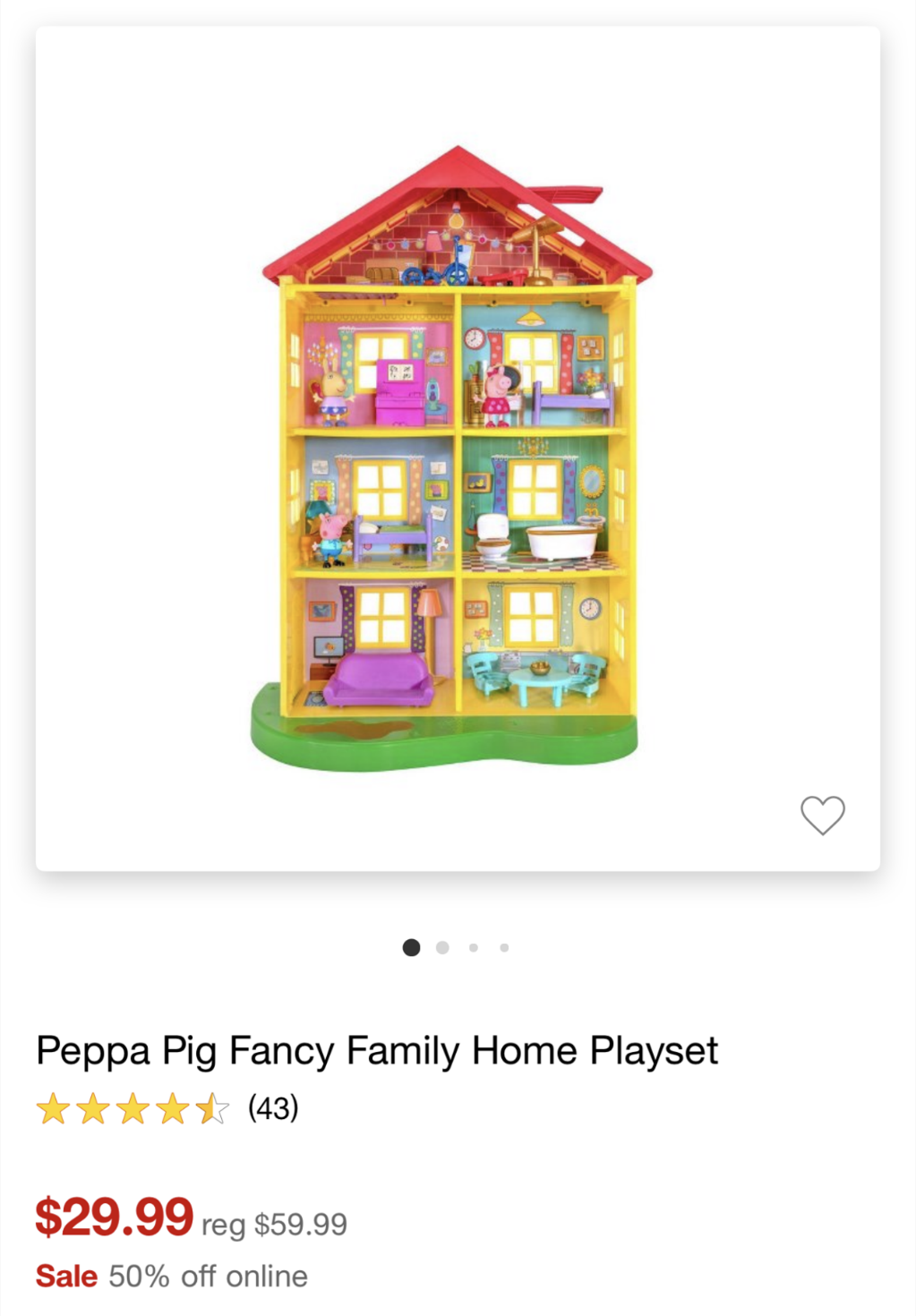Click the 50% off online text

(208, 1276)
